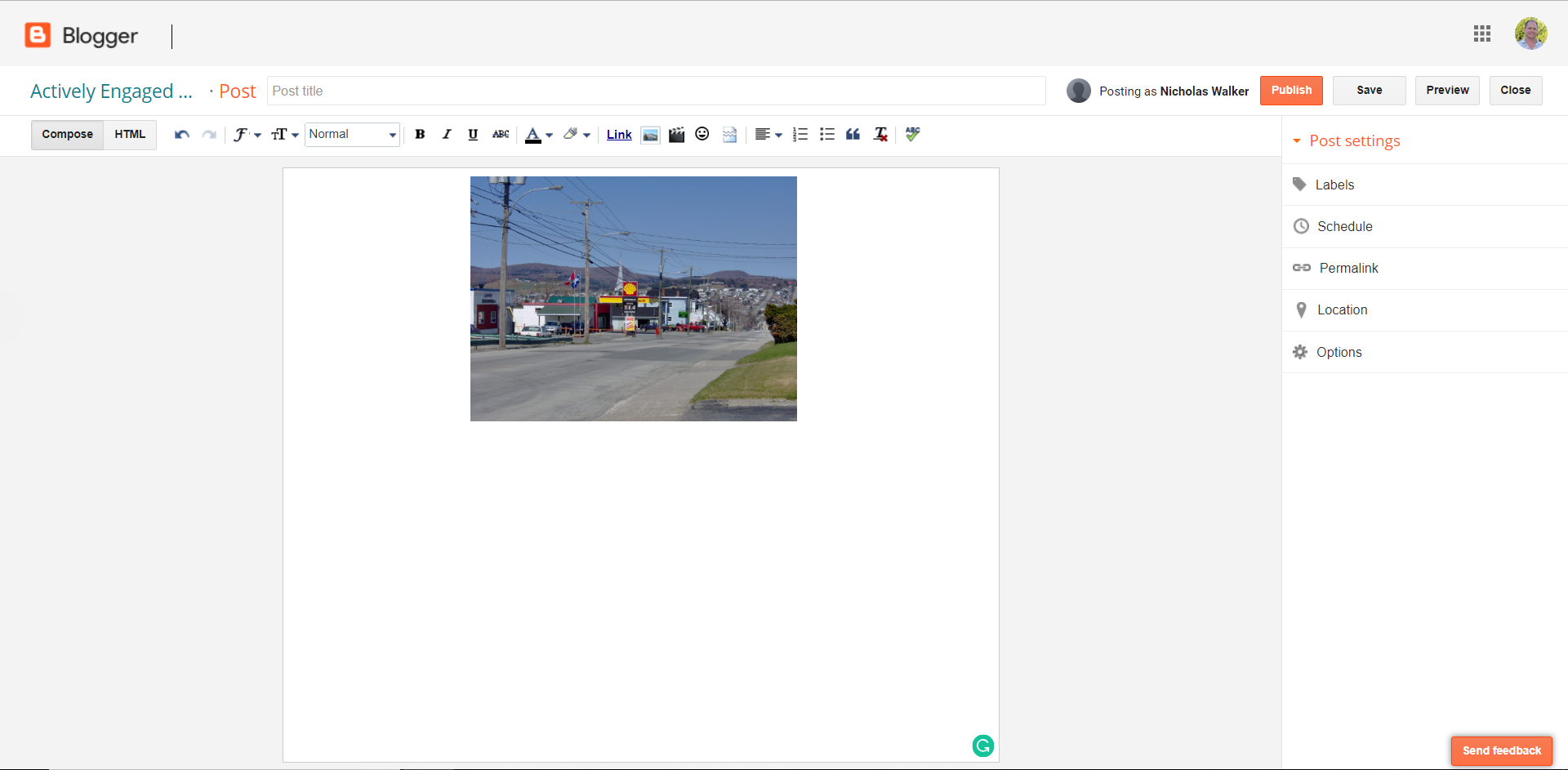The width and height of the screenshot is (1568, 770).
Task: Open the Location settings
Action: 1343,309
